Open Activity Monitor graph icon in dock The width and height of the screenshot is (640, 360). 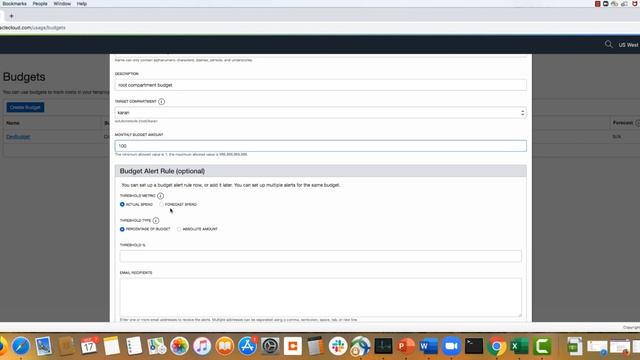click(383, 346)
